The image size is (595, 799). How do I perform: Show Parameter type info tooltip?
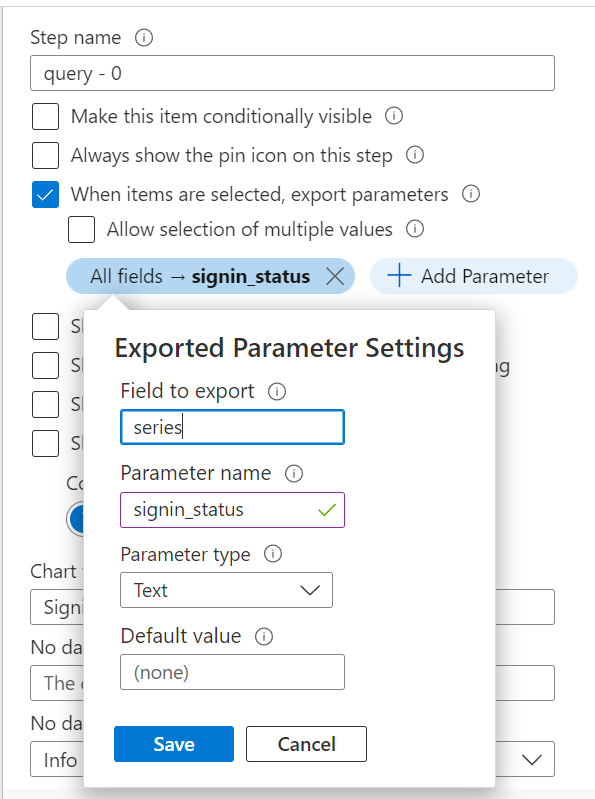coord(273,554)
